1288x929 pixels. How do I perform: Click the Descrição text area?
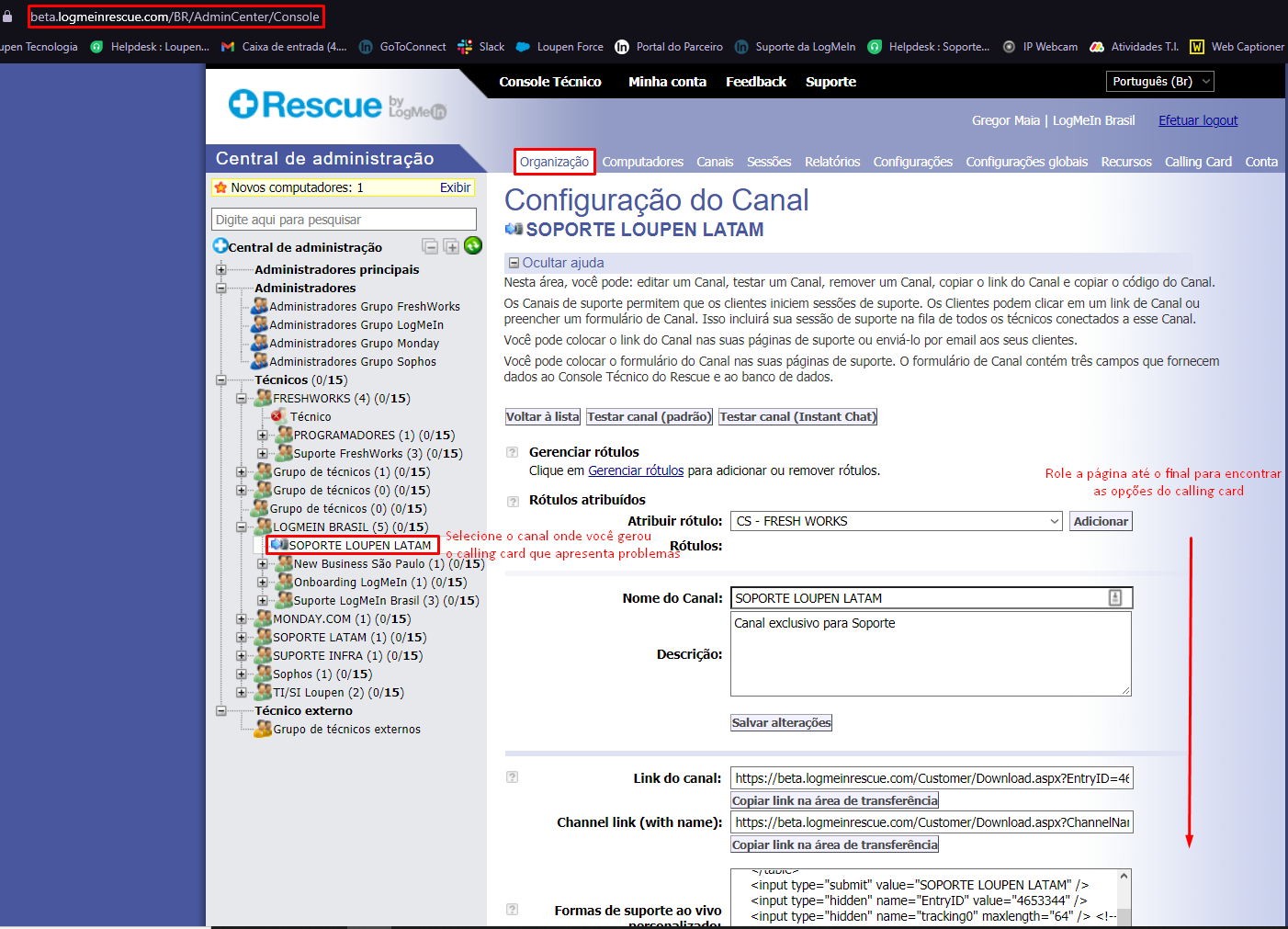(x=931, y=653)
